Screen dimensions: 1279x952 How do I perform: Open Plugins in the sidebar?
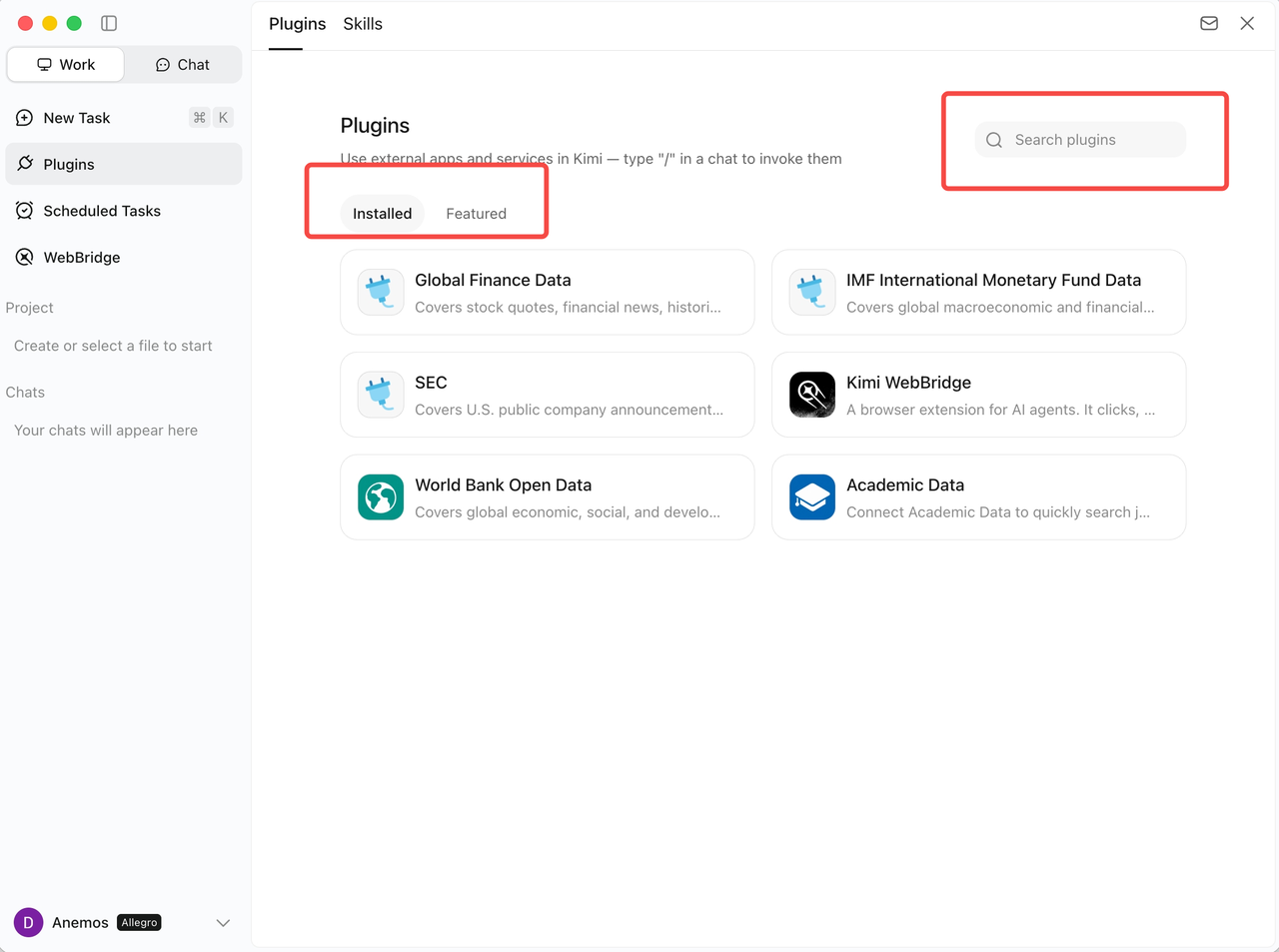pyautogui.click(x=124, y=164)
